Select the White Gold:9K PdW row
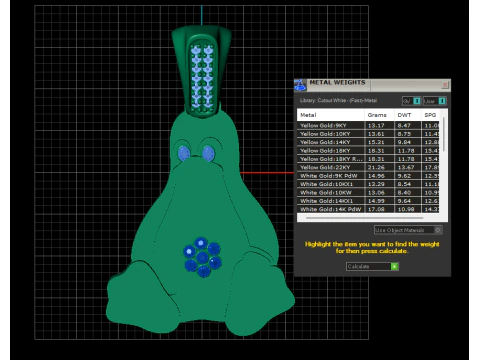This screenshot has height=360, width=480. tap(368, 176)
